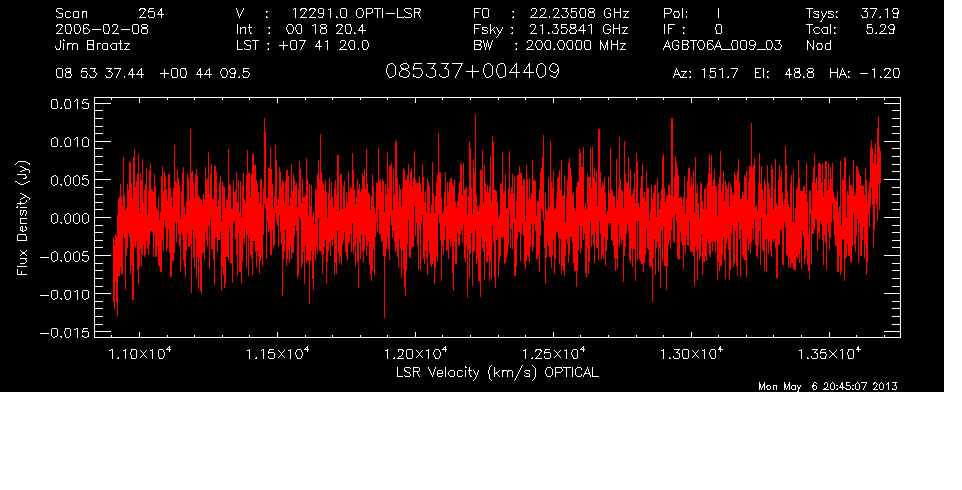Click the scan number 254
Image resolution: width=962 pixels, height=490 pixels.
[151, 13]
